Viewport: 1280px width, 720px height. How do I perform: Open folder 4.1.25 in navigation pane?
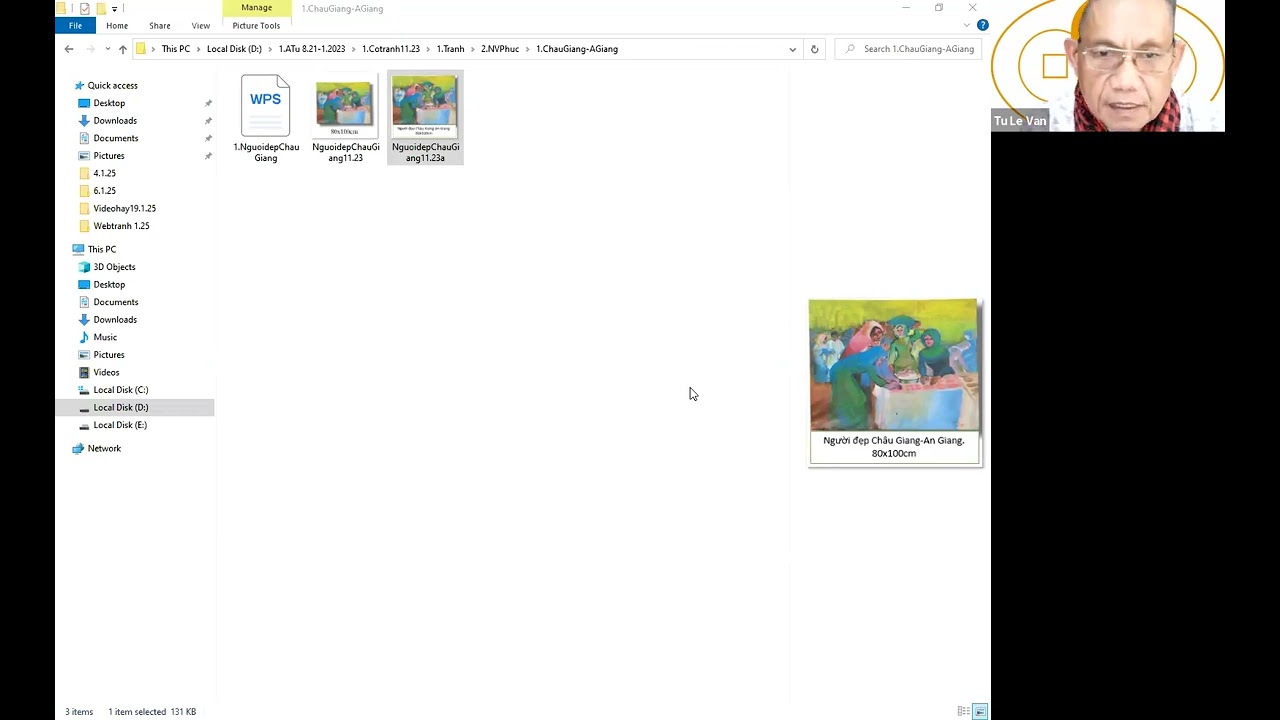coord(104,173)
